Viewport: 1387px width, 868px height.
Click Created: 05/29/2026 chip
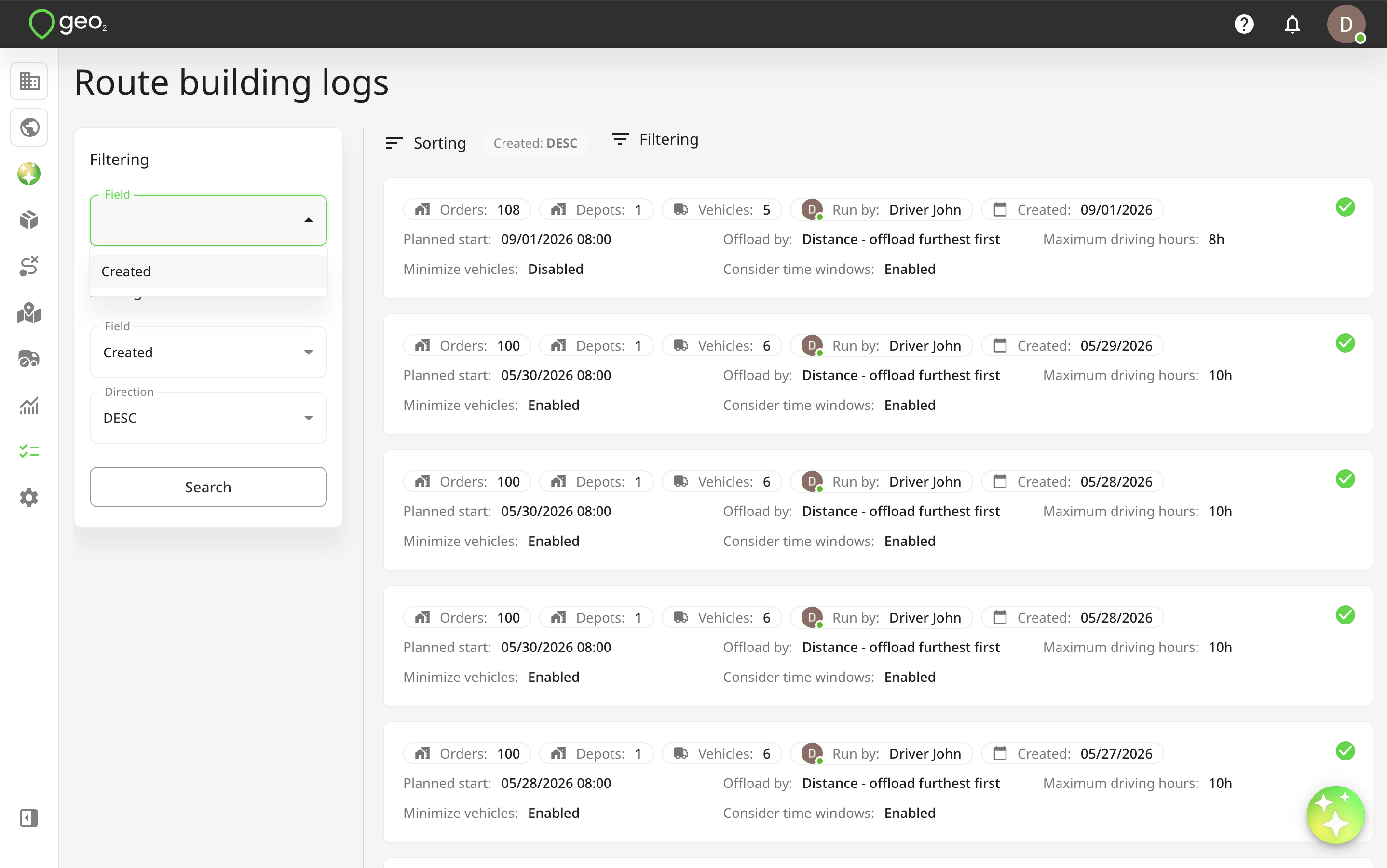1073,346
